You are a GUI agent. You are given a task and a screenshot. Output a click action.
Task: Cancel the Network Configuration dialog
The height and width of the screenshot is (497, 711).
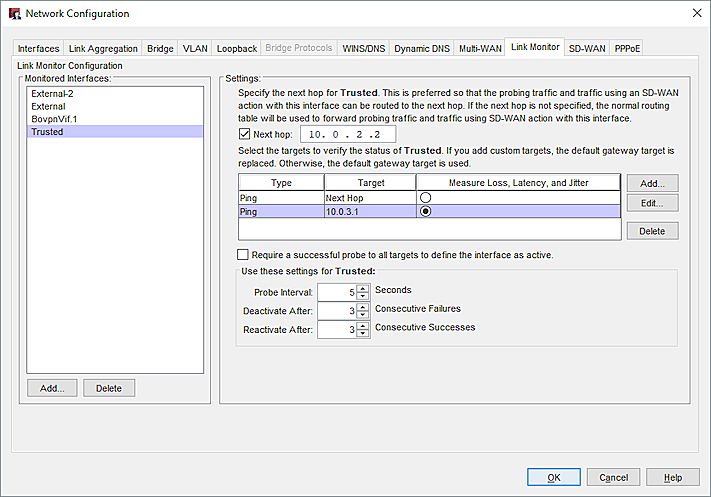point(614,477)
